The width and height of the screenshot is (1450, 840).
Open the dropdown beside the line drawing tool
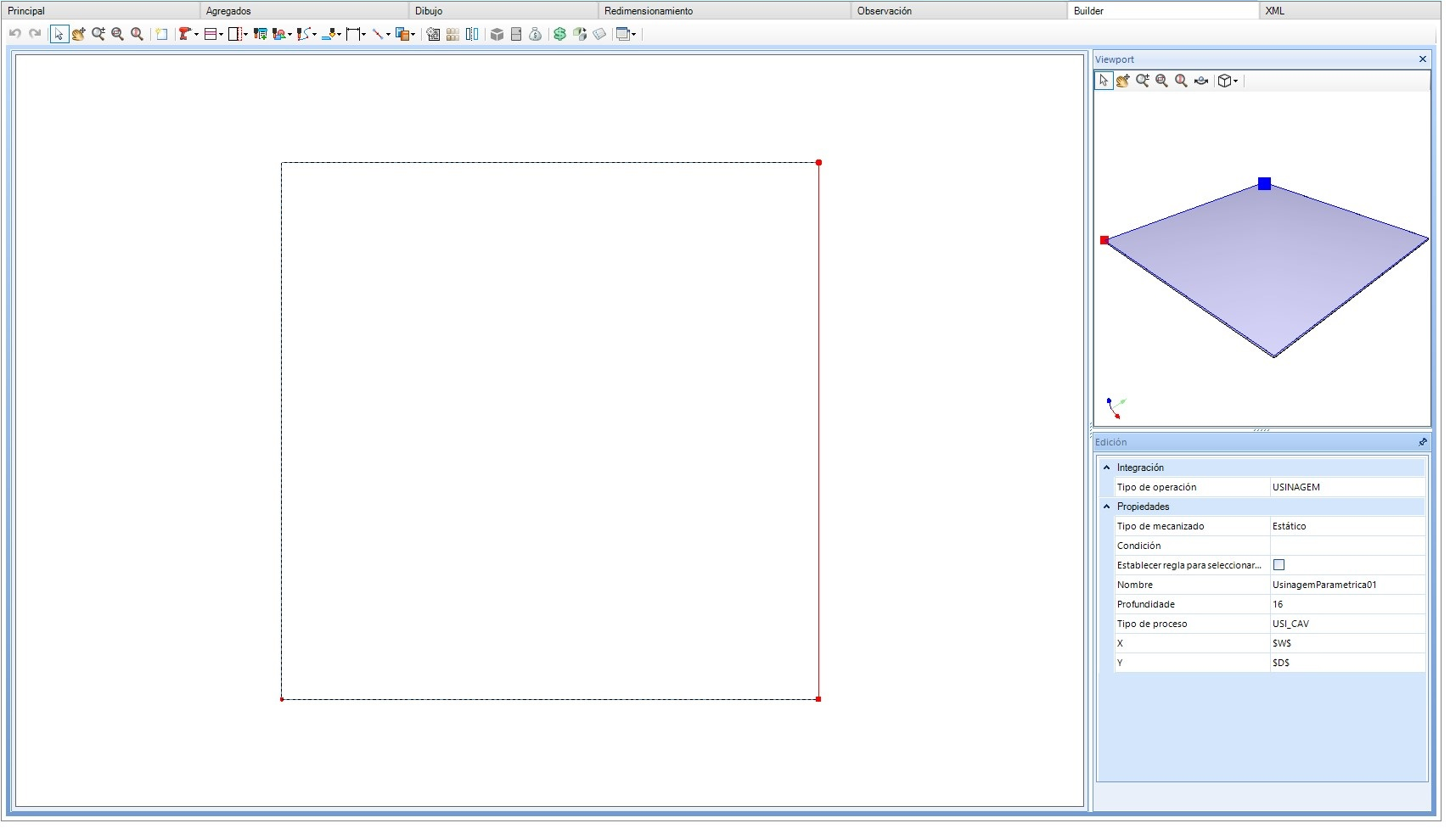[389, 35]
